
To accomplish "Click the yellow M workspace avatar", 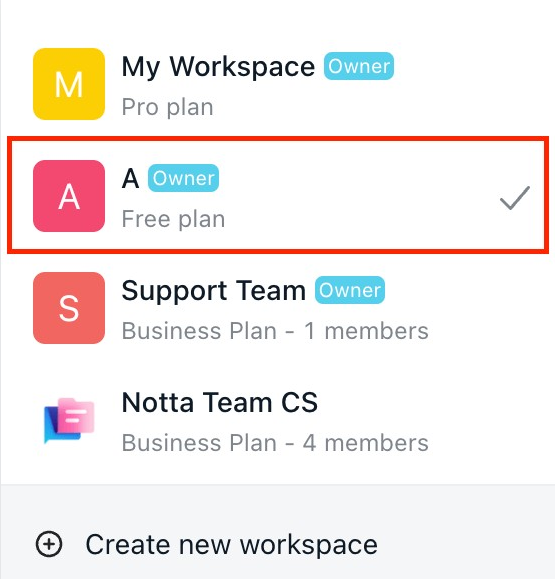I will click(x=69, y=84).
